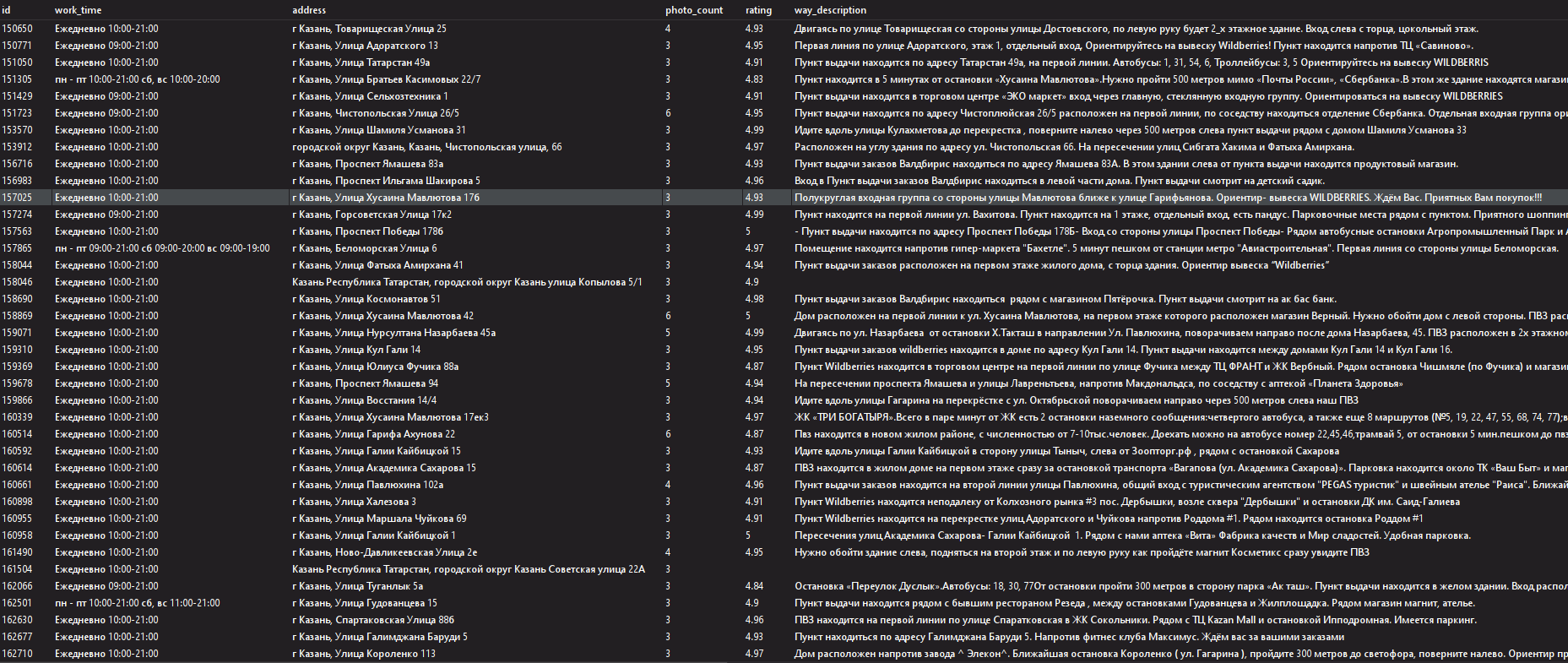The width and height of the screenshot is (1568, 663).
Task: Click address 'Улица Павлюхина 102а'
Action: pyautogui.click(x=389, y=485)
